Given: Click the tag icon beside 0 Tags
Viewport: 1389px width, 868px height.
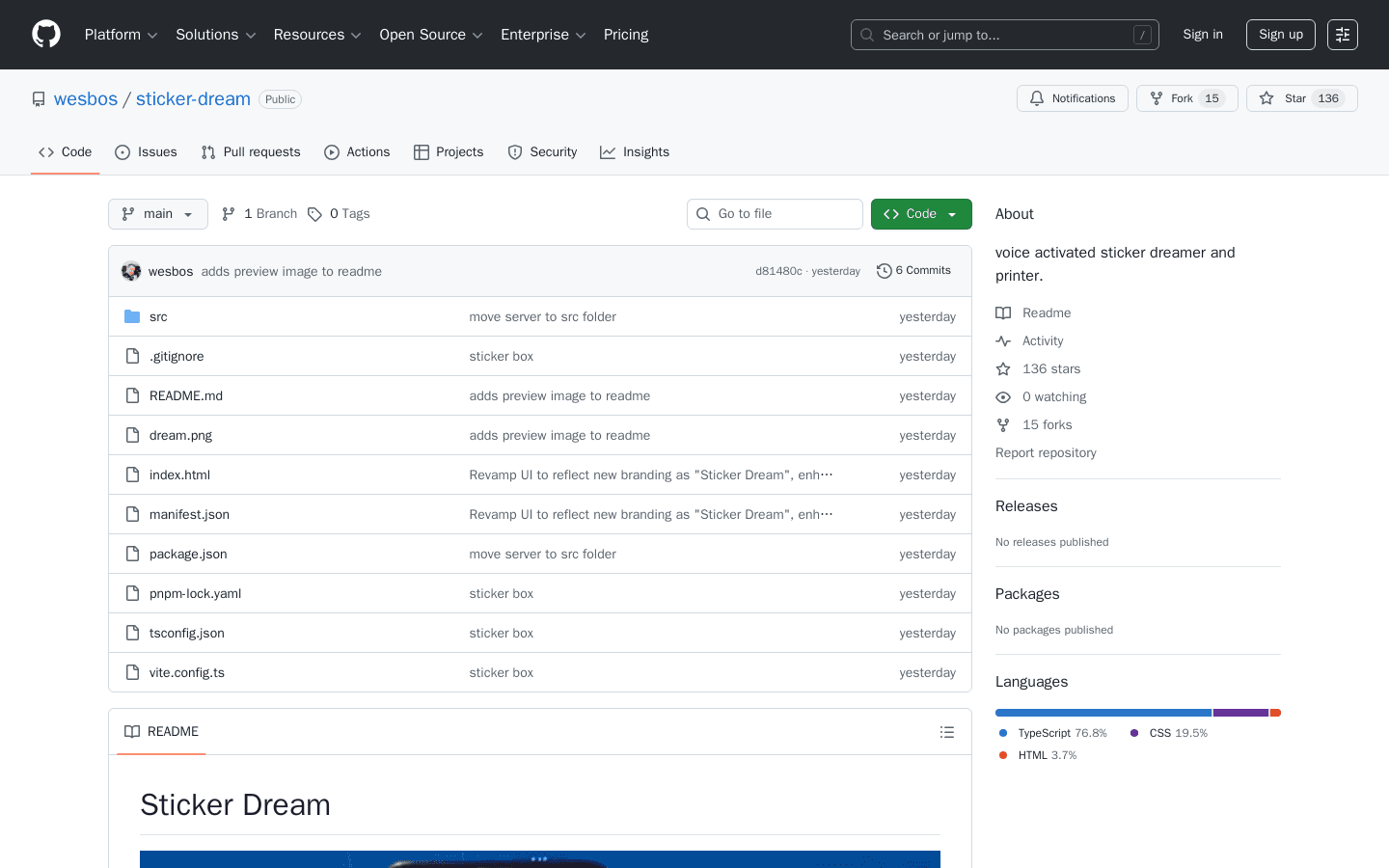Looking at the screenshot, I should (314, 214).
